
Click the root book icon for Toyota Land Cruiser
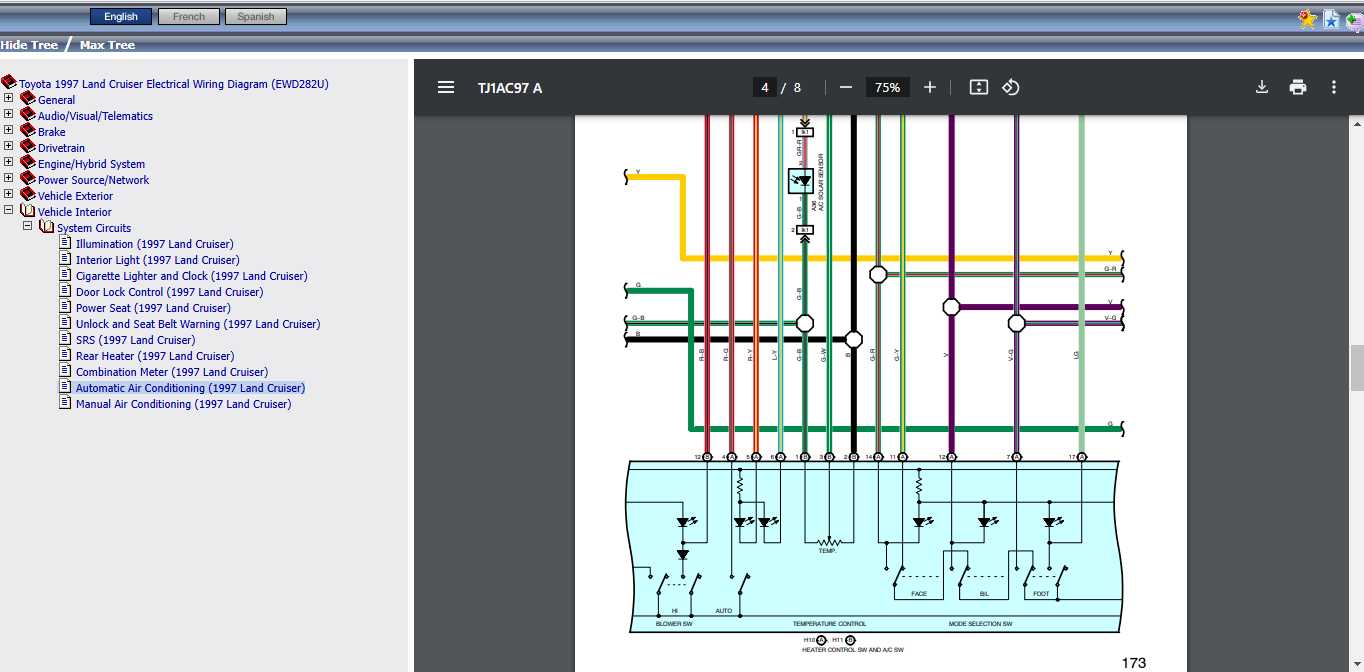coord(8,83)
